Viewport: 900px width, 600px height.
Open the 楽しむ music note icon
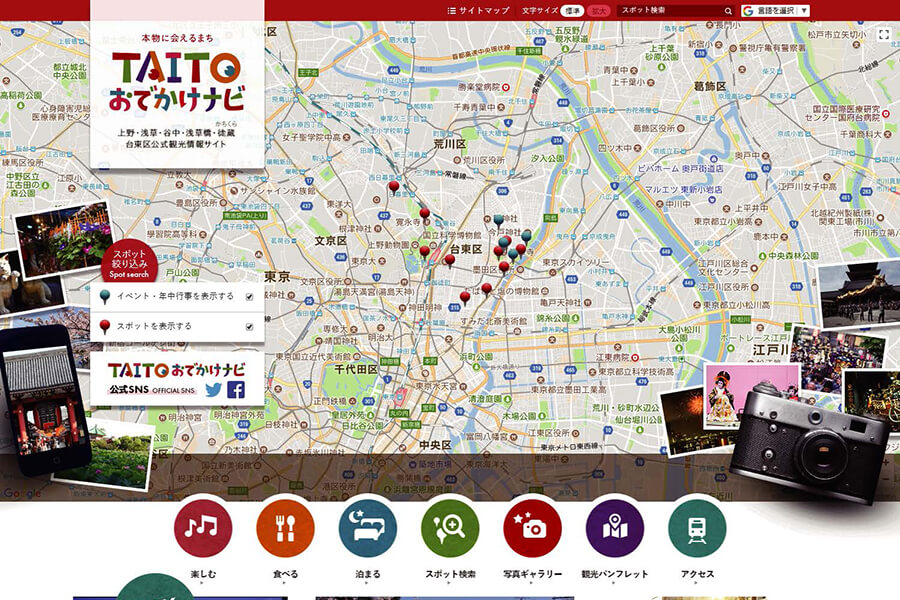click(203, 528)
